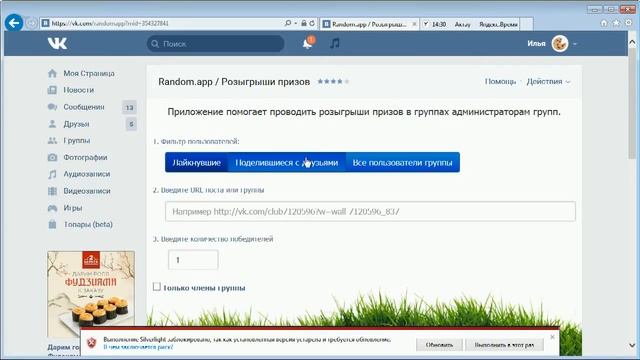Click the app star rating
The width and height of the screenshot is (640, 360).
tap(333, 81)
